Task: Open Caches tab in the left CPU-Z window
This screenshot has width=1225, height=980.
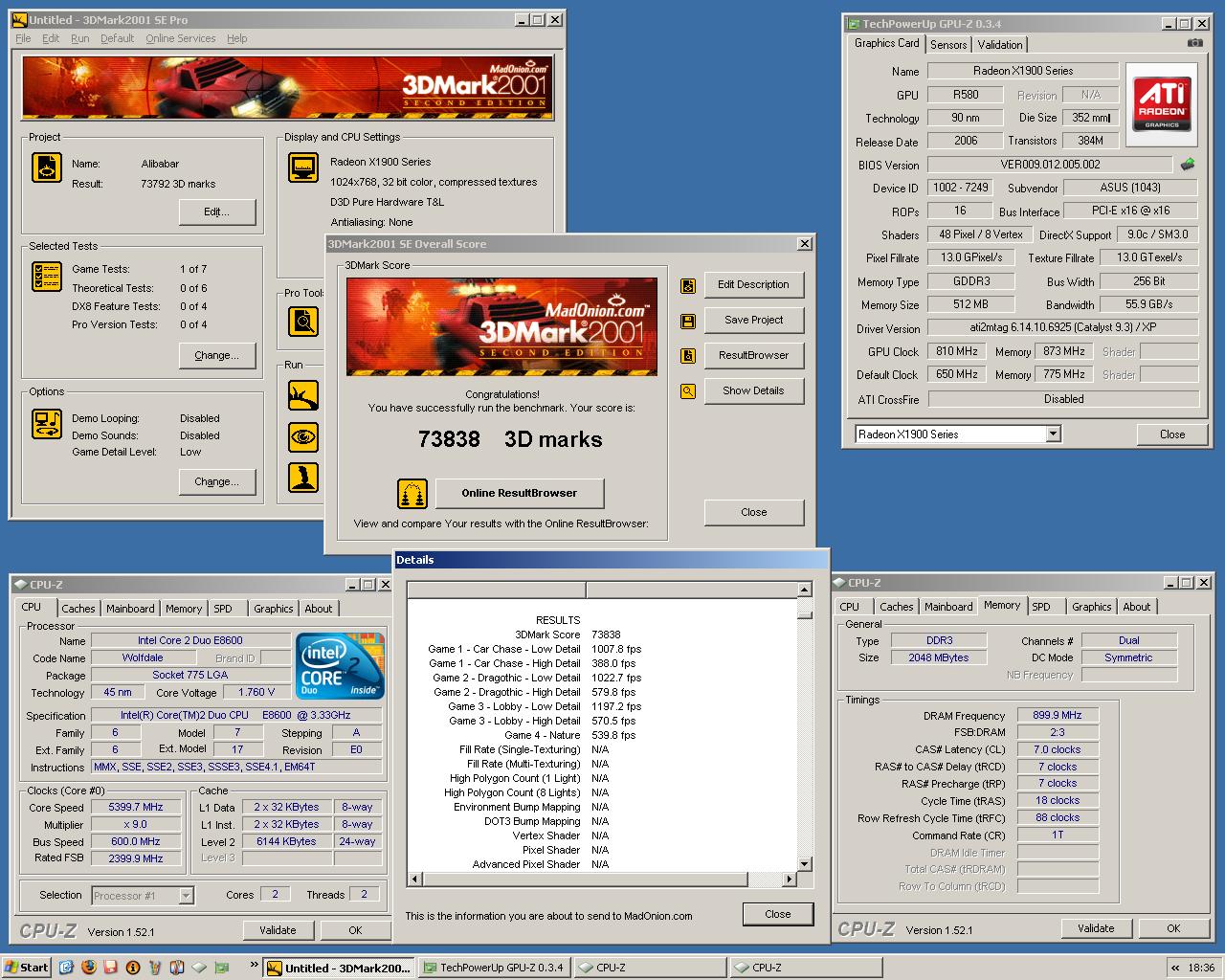Action: click(78, 609)
